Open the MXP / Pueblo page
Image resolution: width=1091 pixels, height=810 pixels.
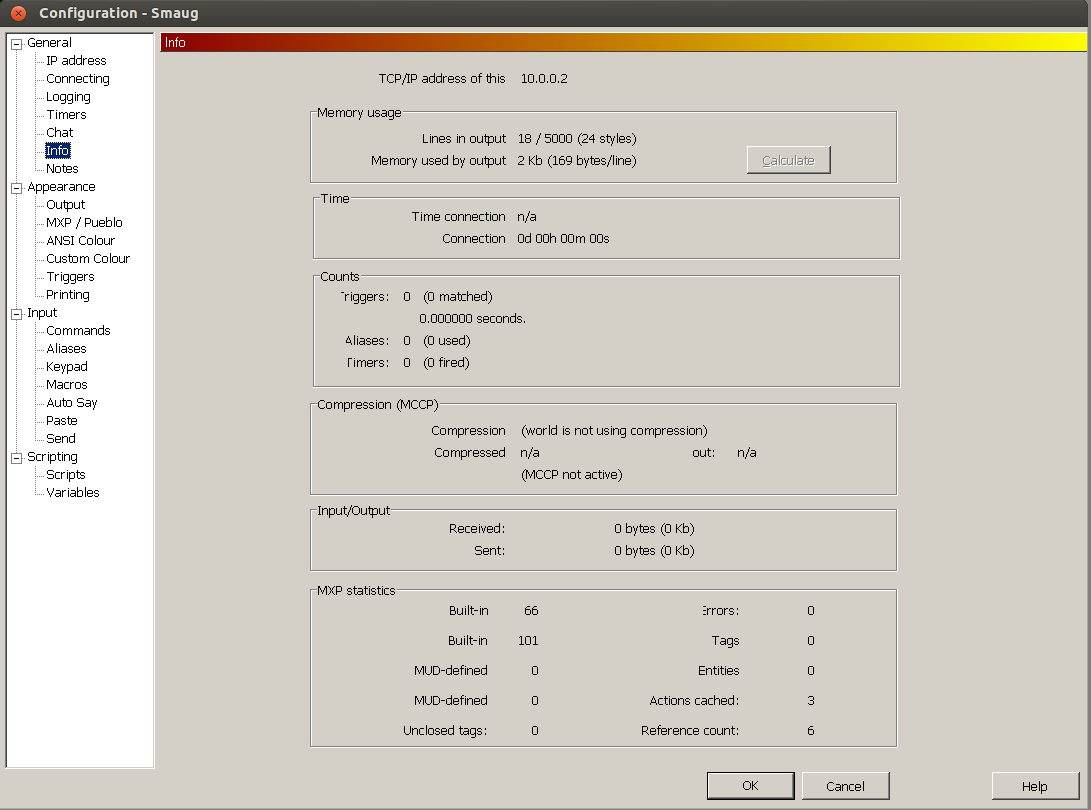[84, 223]
